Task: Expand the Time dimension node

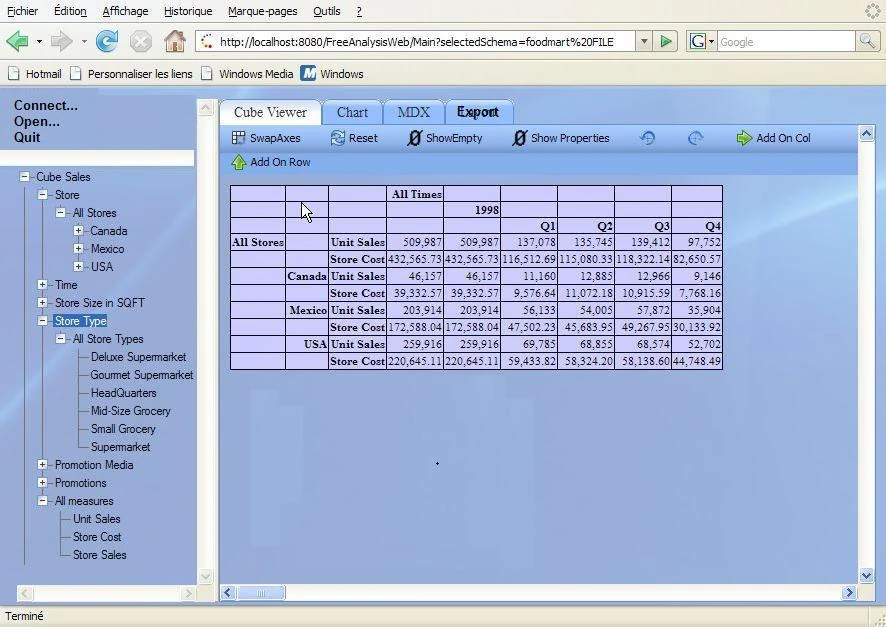Action: 42,285
